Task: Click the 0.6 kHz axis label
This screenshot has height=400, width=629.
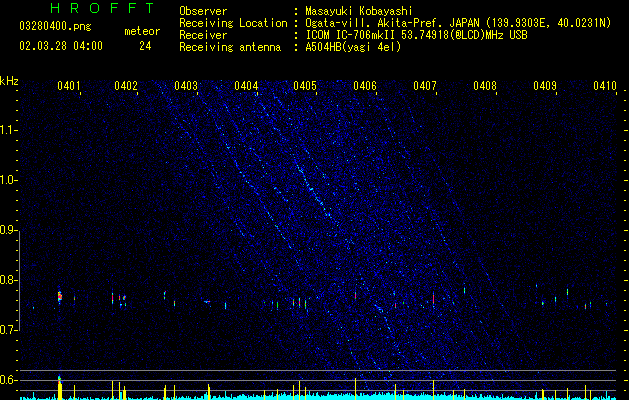Action: (x=8, y=380)
